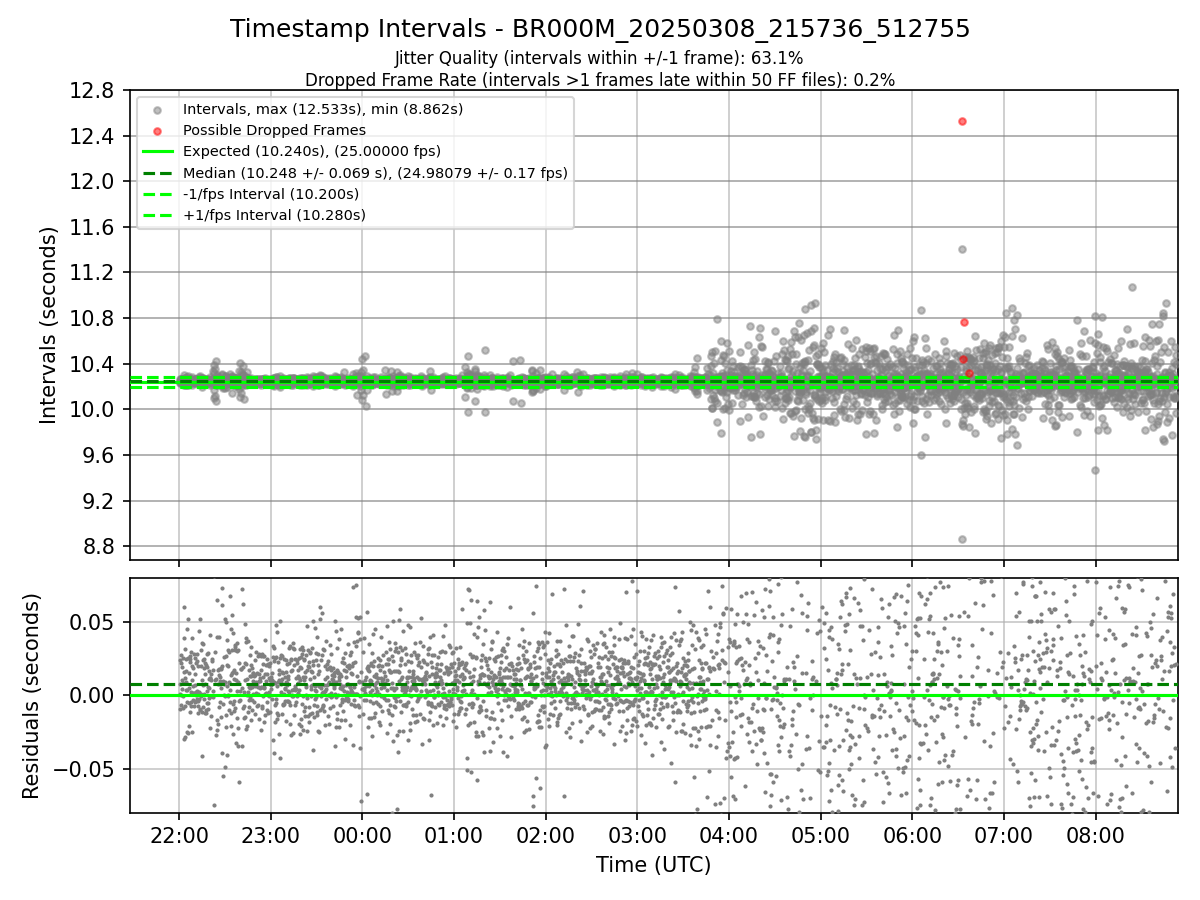The image size is (1200, 900).
Task: Click the 01:00 x-axis tick label
Action: (454, 834)
